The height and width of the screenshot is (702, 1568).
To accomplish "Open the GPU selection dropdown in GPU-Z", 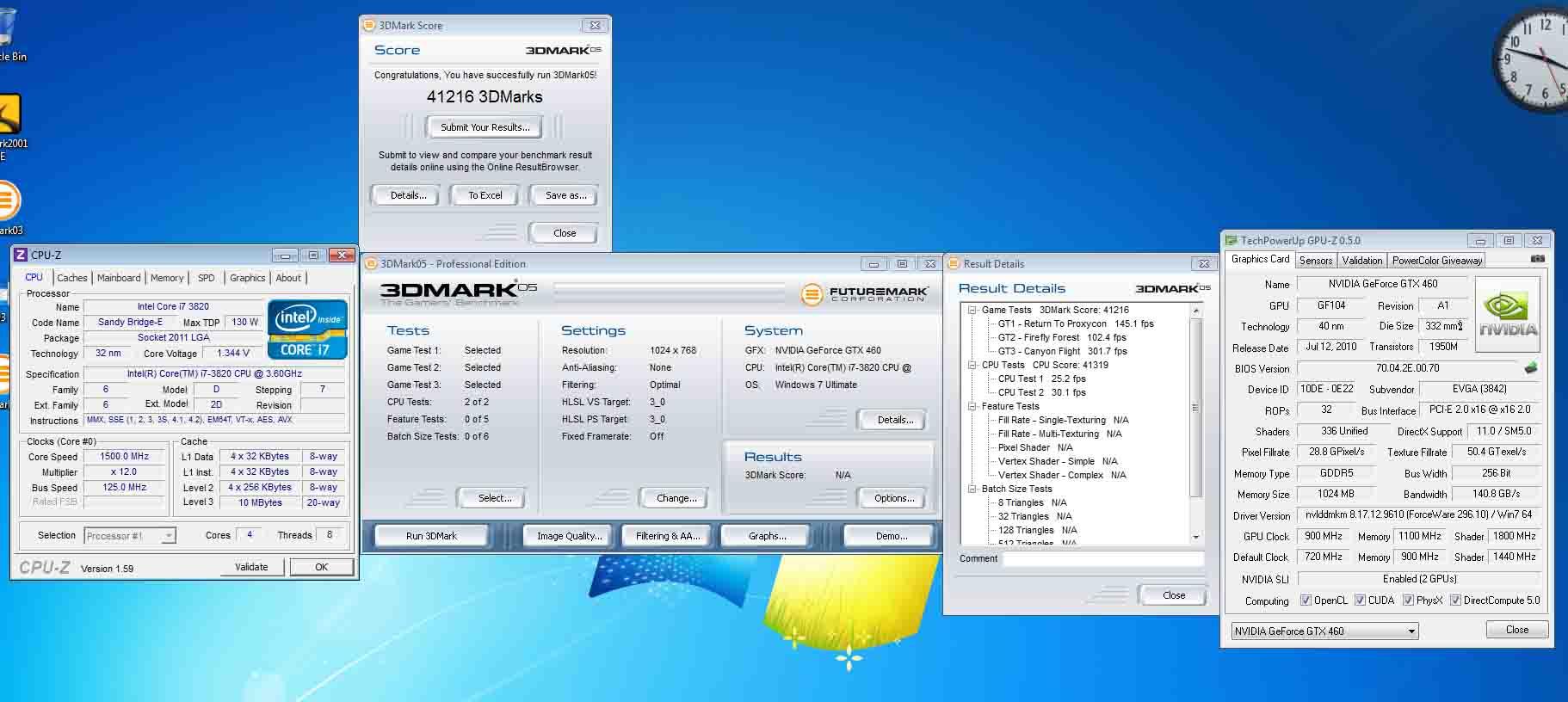I will click(x=1324, y=631).
